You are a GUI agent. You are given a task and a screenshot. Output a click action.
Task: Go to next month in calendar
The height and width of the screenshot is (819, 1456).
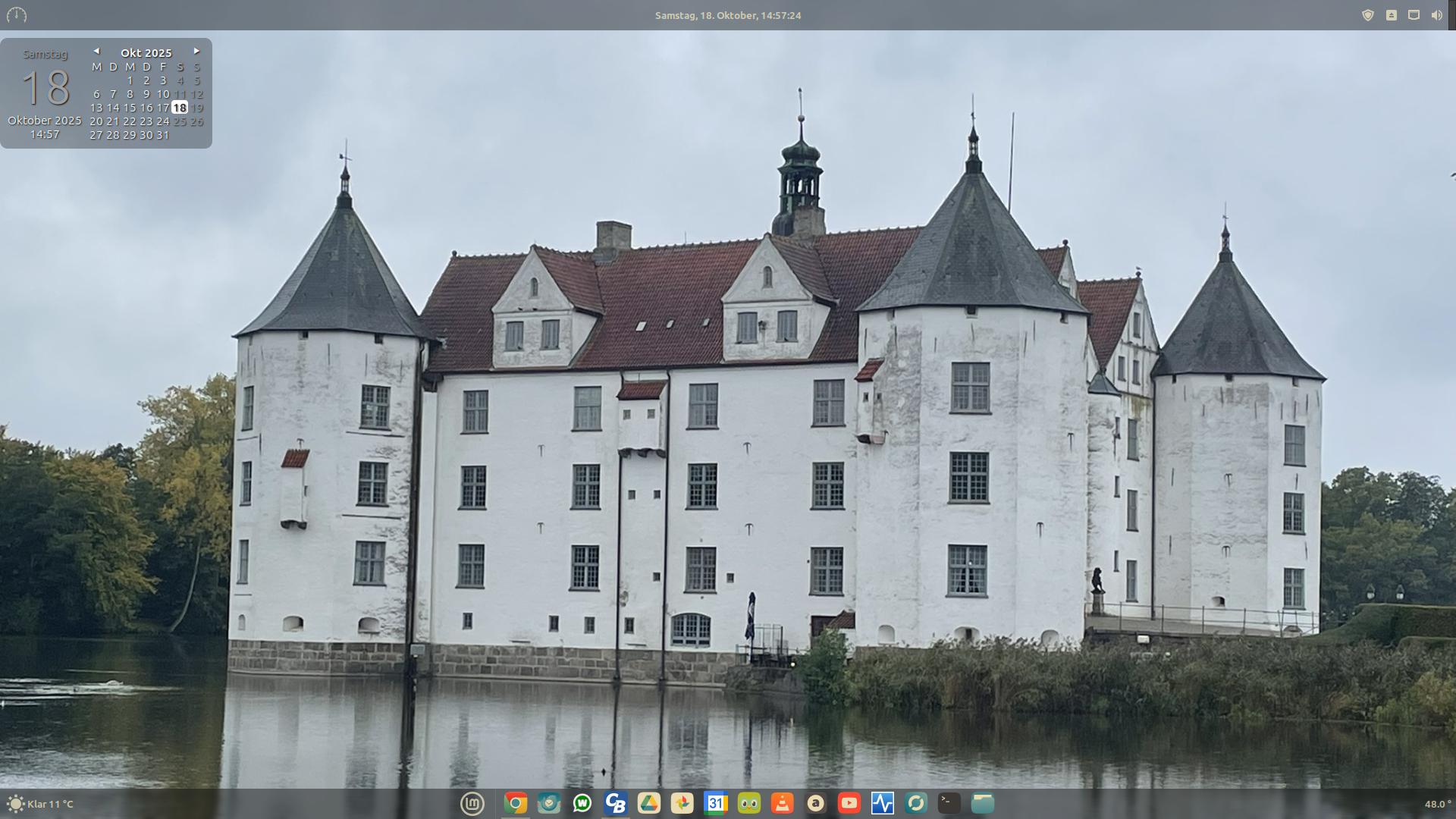196,52
